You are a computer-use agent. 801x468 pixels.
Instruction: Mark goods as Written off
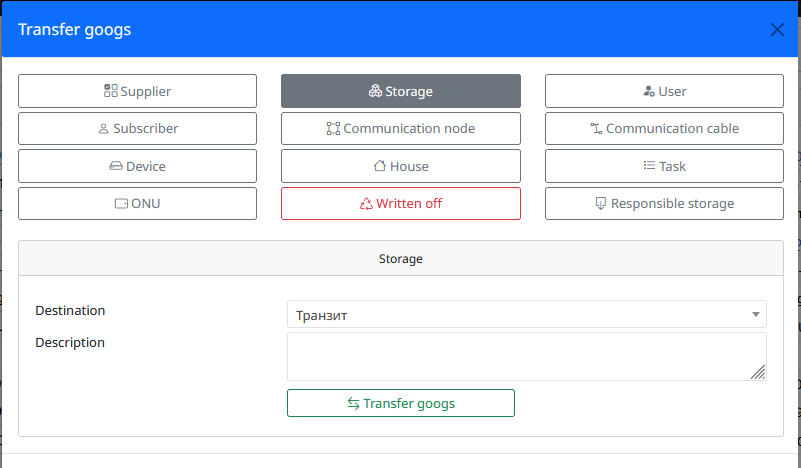pos(400,203)
